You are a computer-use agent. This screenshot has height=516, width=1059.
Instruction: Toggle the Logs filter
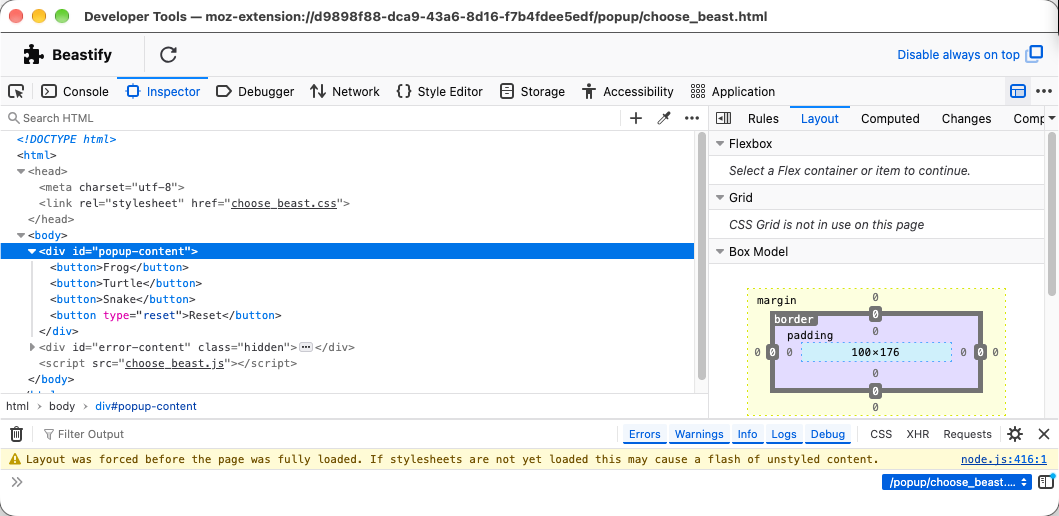(784, 434)
